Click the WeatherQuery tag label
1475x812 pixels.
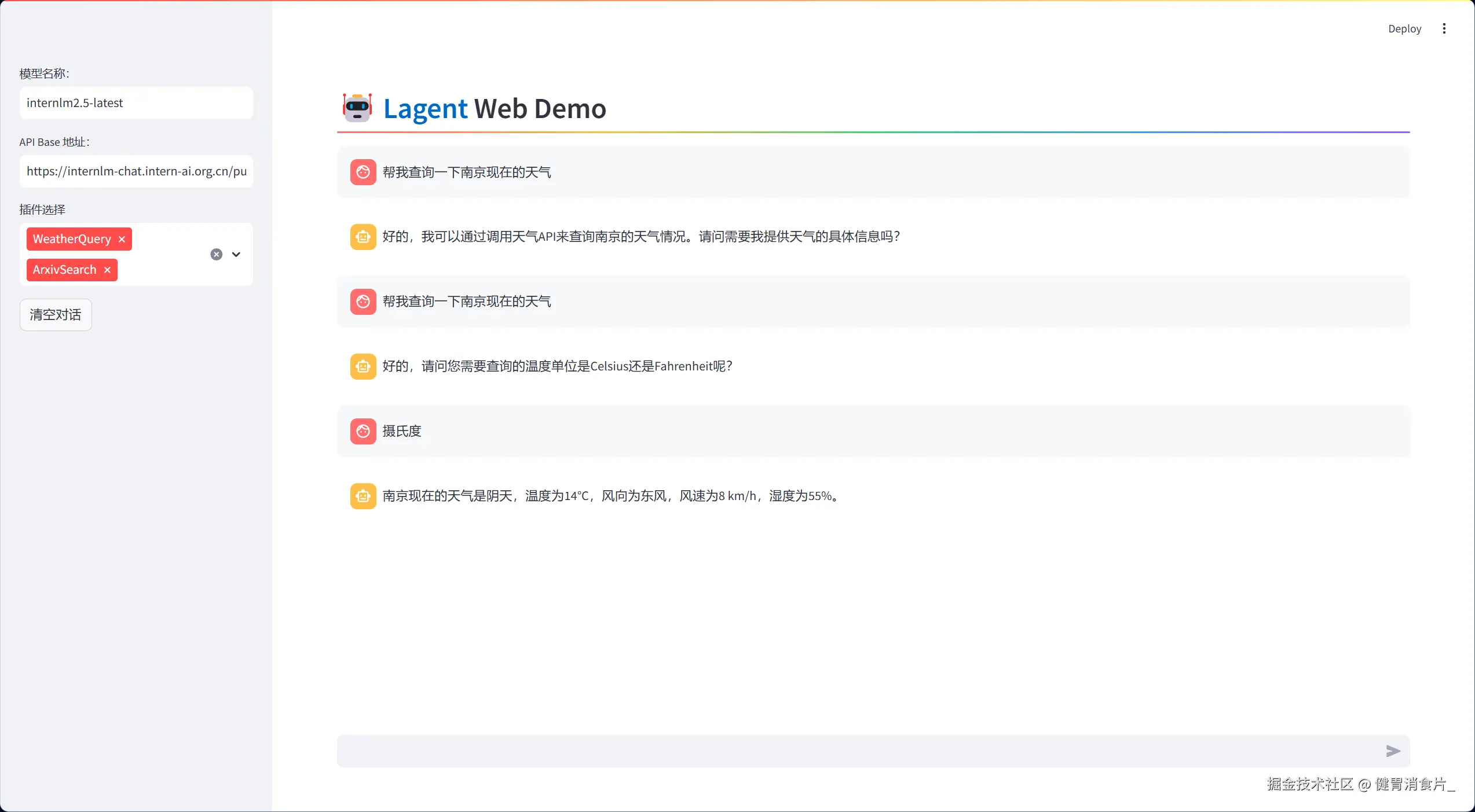click(x=72, y=239)
